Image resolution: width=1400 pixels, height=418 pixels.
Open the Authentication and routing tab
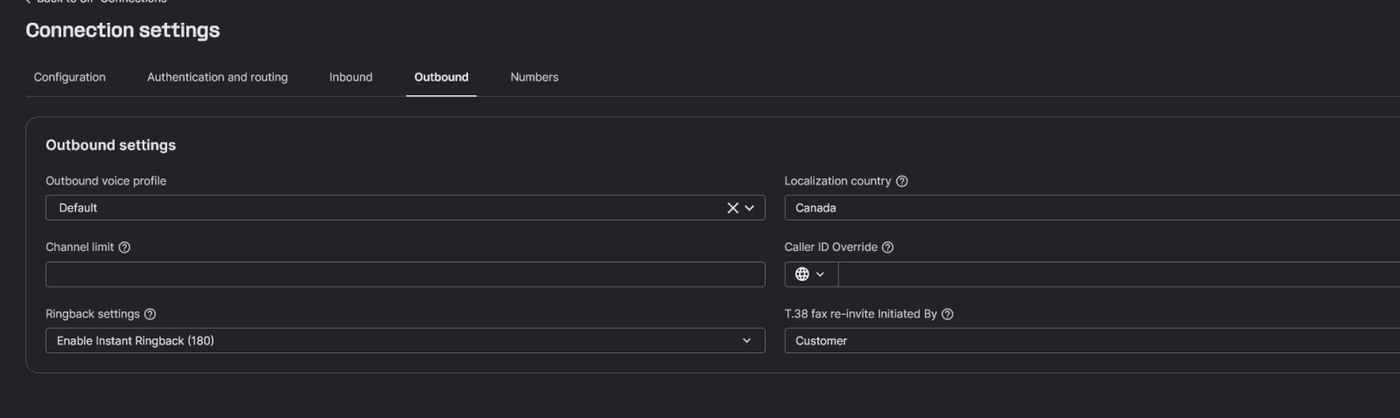pyautogui.click(x=217, y=77)
